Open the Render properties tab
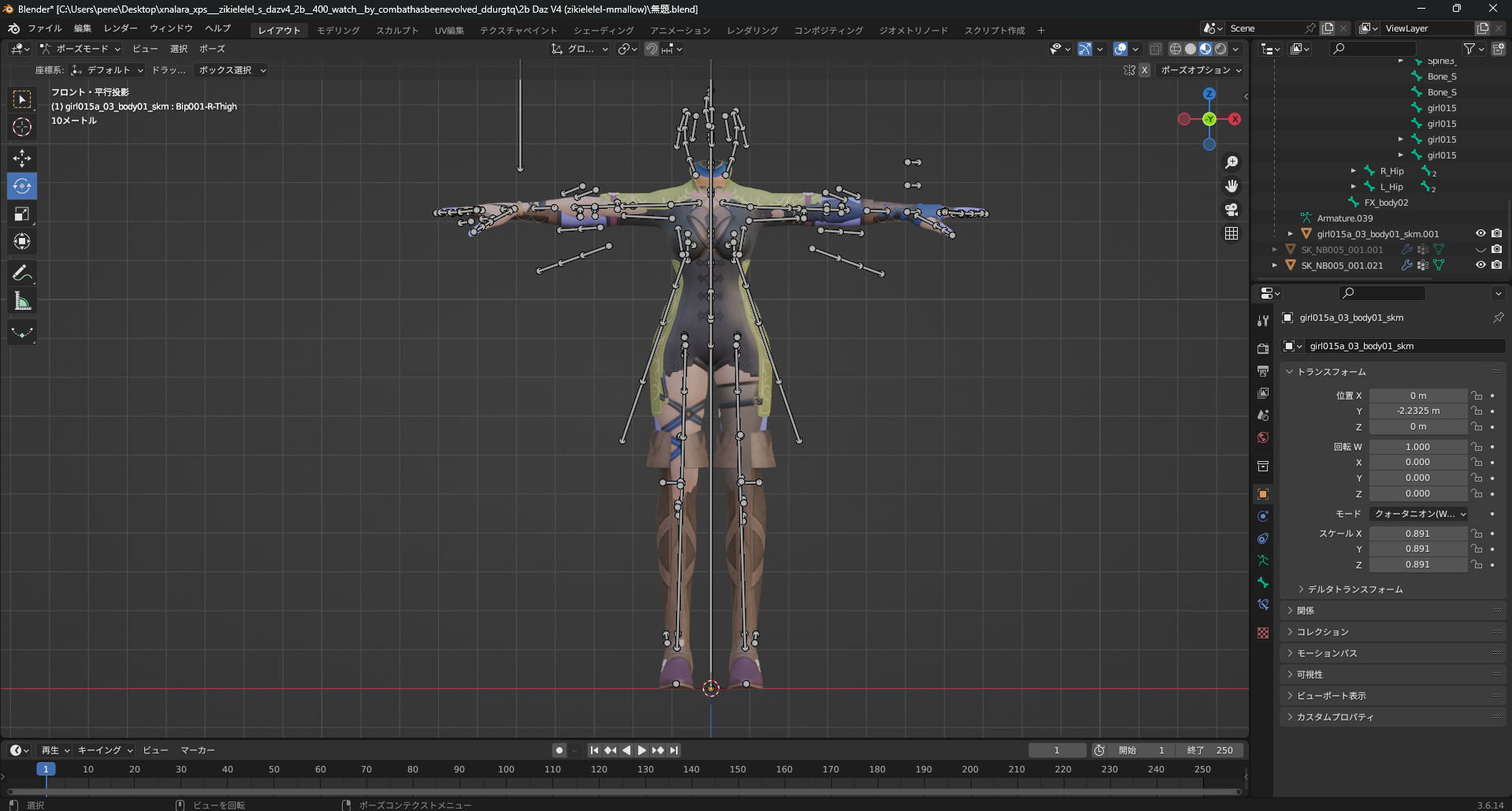Viewport: 1512px width, 811px height. pos(1263,348)
